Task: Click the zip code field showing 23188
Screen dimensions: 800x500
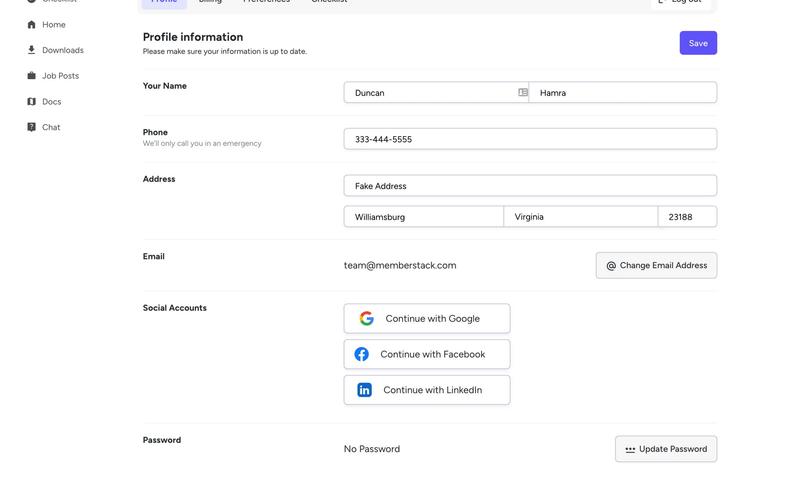Action: [687, 217]
